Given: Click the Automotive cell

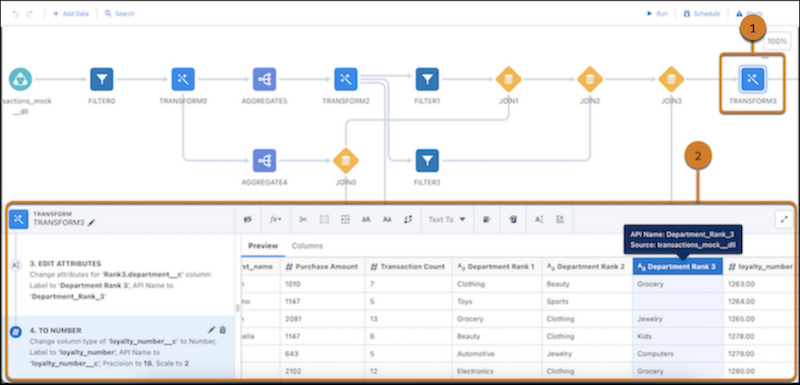Looking at the screenshot, I should pos(496,353).
